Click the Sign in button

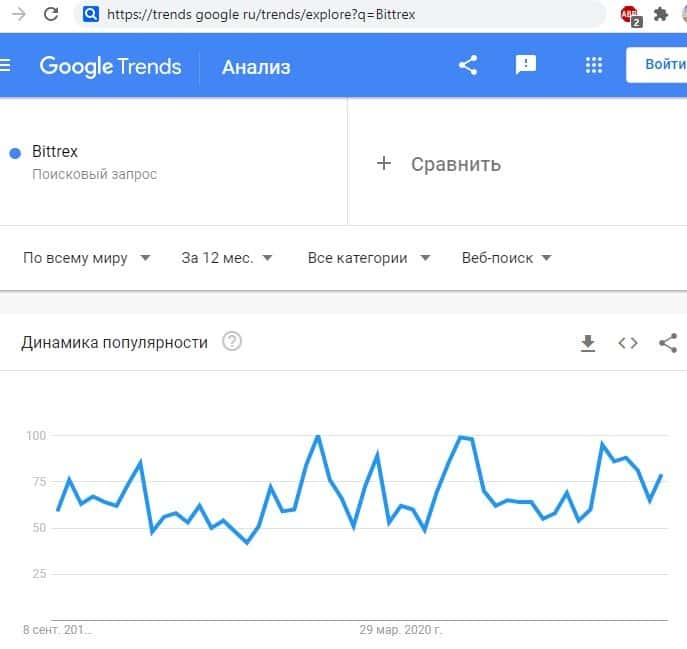click(x=662, y=65)
